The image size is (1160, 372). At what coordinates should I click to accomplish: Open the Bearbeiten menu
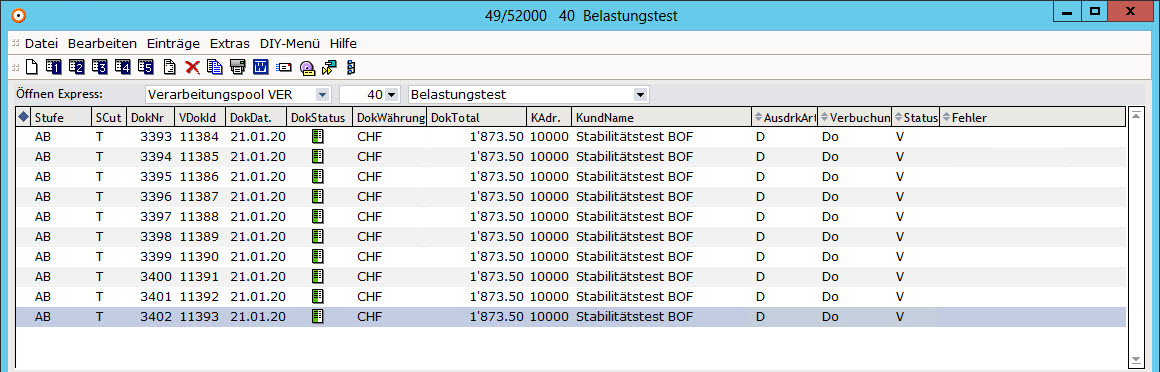coord(102,43)
